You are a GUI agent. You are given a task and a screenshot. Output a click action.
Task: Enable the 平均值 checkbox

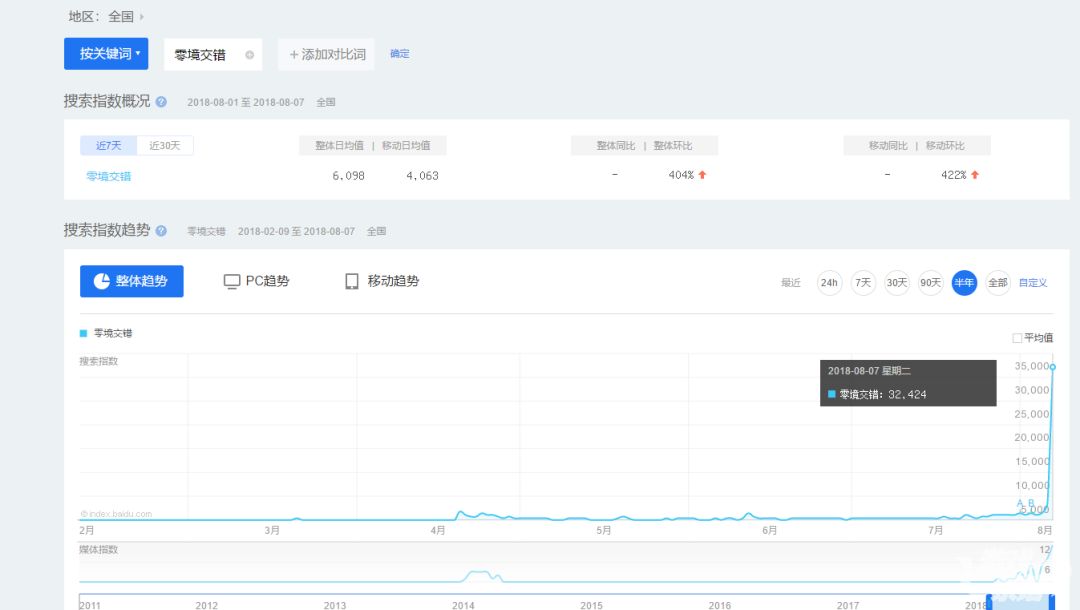[x=1017, y=338]
